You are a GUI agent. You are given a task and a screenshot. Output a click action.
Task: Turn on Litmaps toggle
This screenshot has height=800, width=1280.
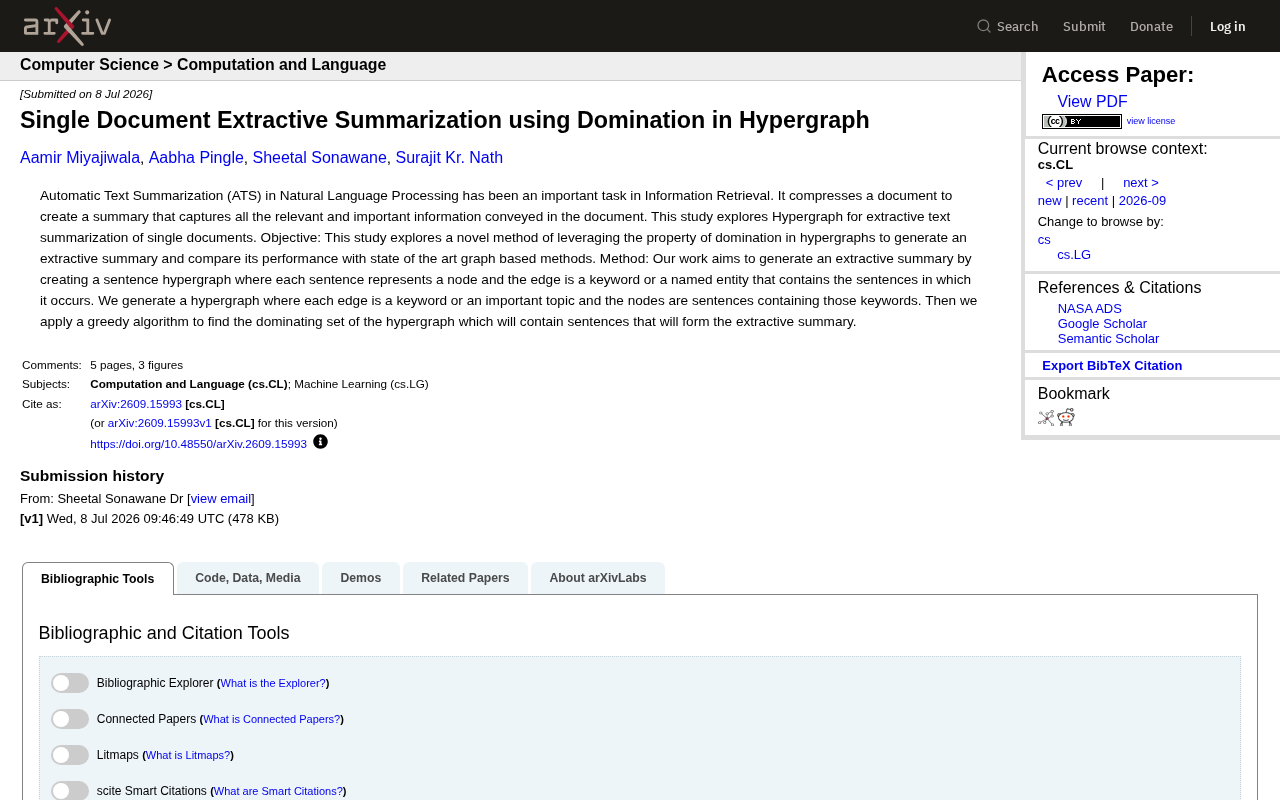(x=70, y=755)
